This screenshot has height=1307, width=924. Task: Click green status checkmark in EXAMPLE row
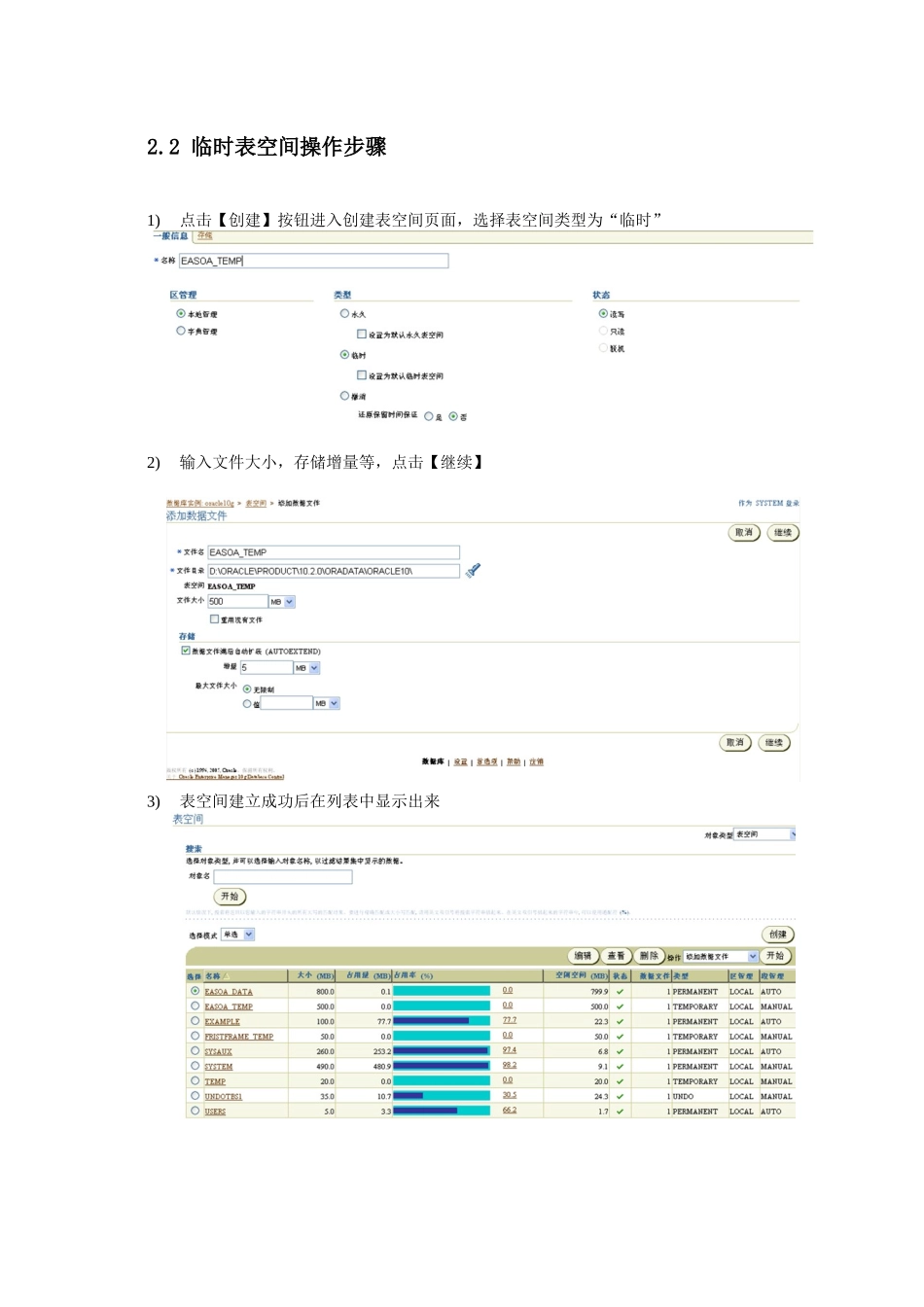point(620,1021)
